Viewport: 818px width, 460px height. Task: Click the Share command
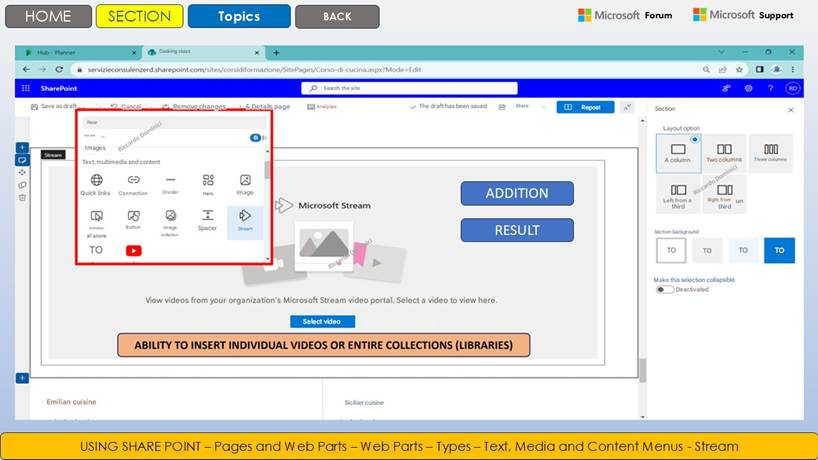click(522, 106)
